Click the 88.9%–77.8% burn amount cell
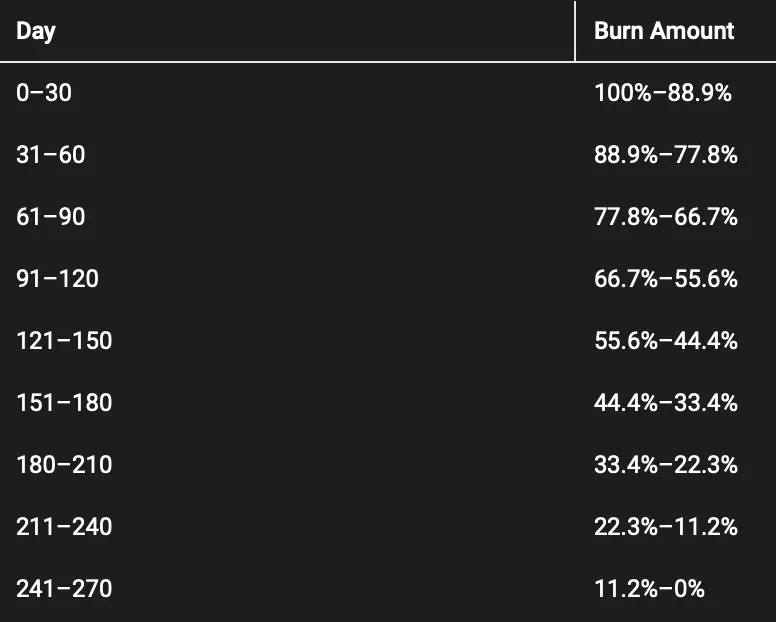The width and height of the screenshot is (776, 622). click(x=666, y=155)
